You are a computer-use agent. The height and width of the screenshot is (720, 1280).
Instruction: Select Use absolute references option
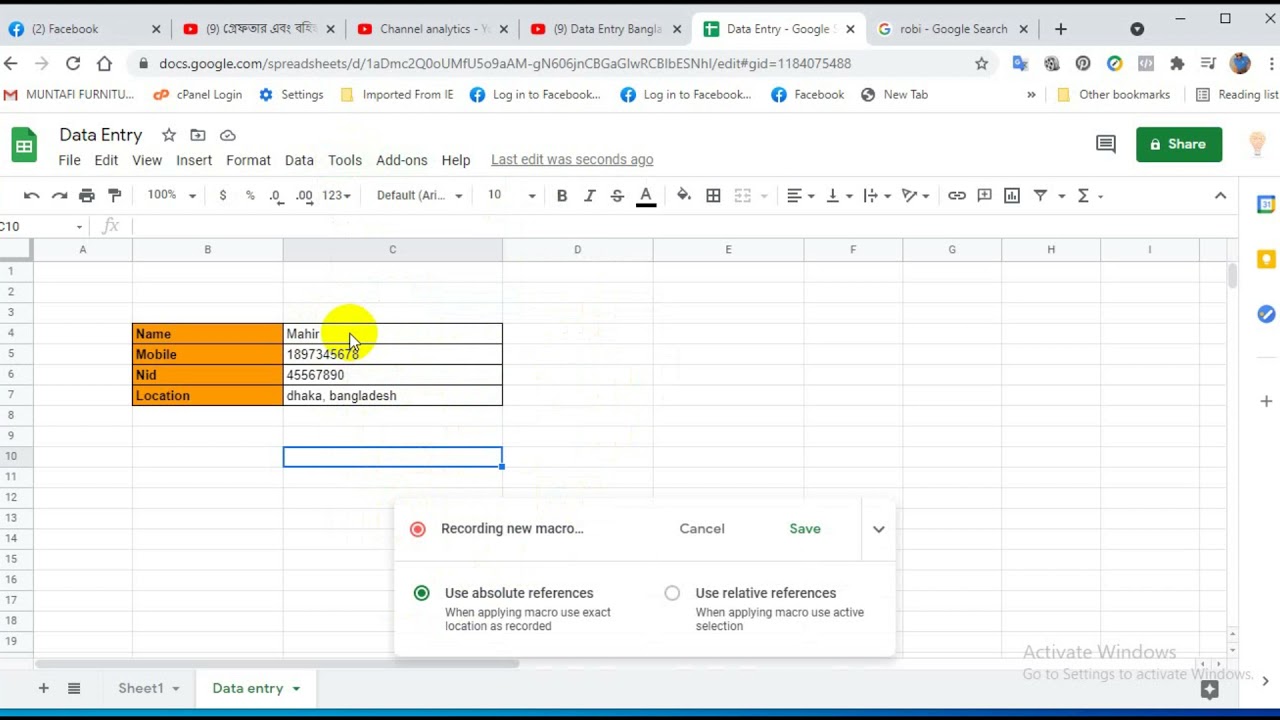tap(421, 593)
